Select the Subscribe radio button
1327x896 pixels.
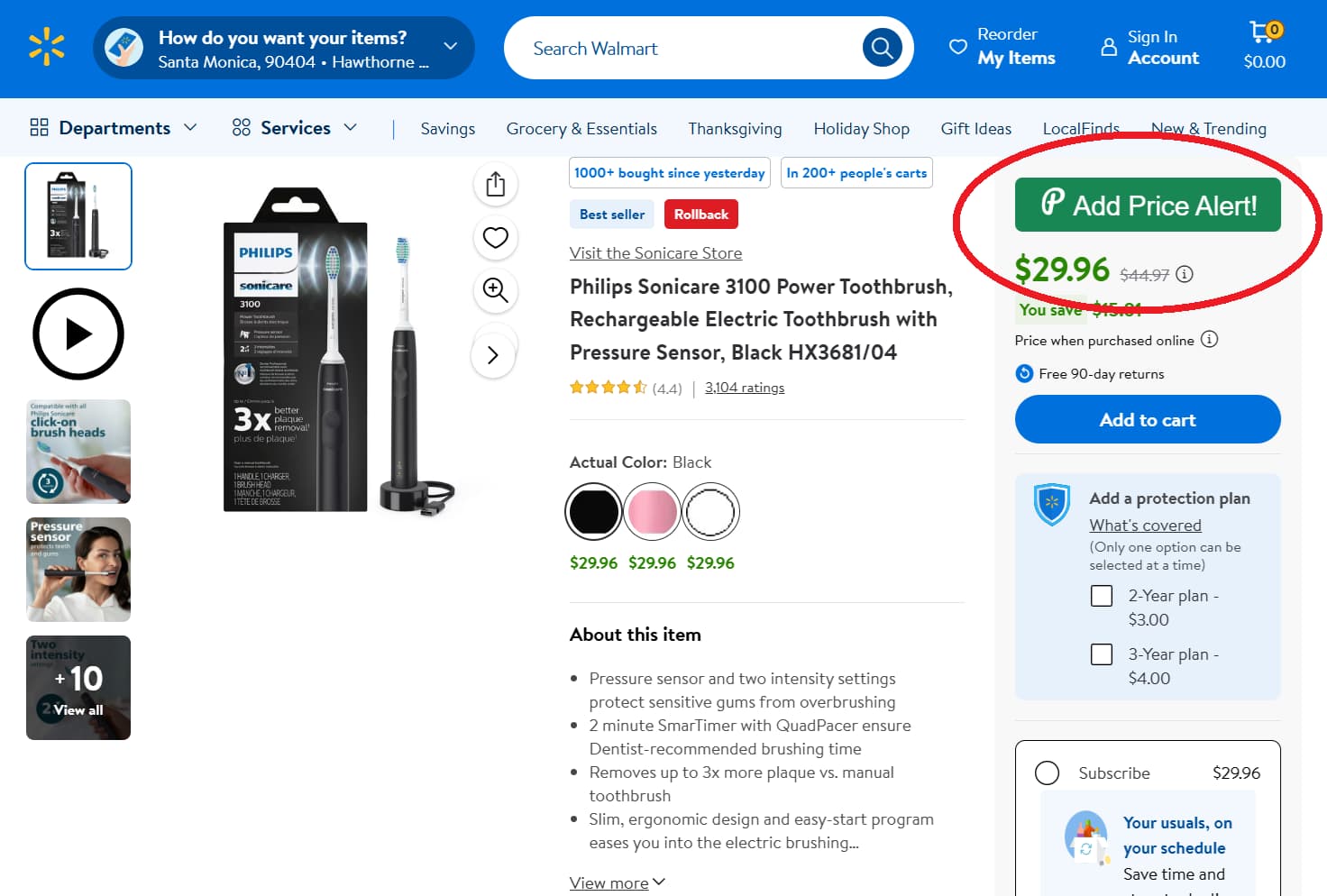pyautogui.click(x=1047, y=773)
